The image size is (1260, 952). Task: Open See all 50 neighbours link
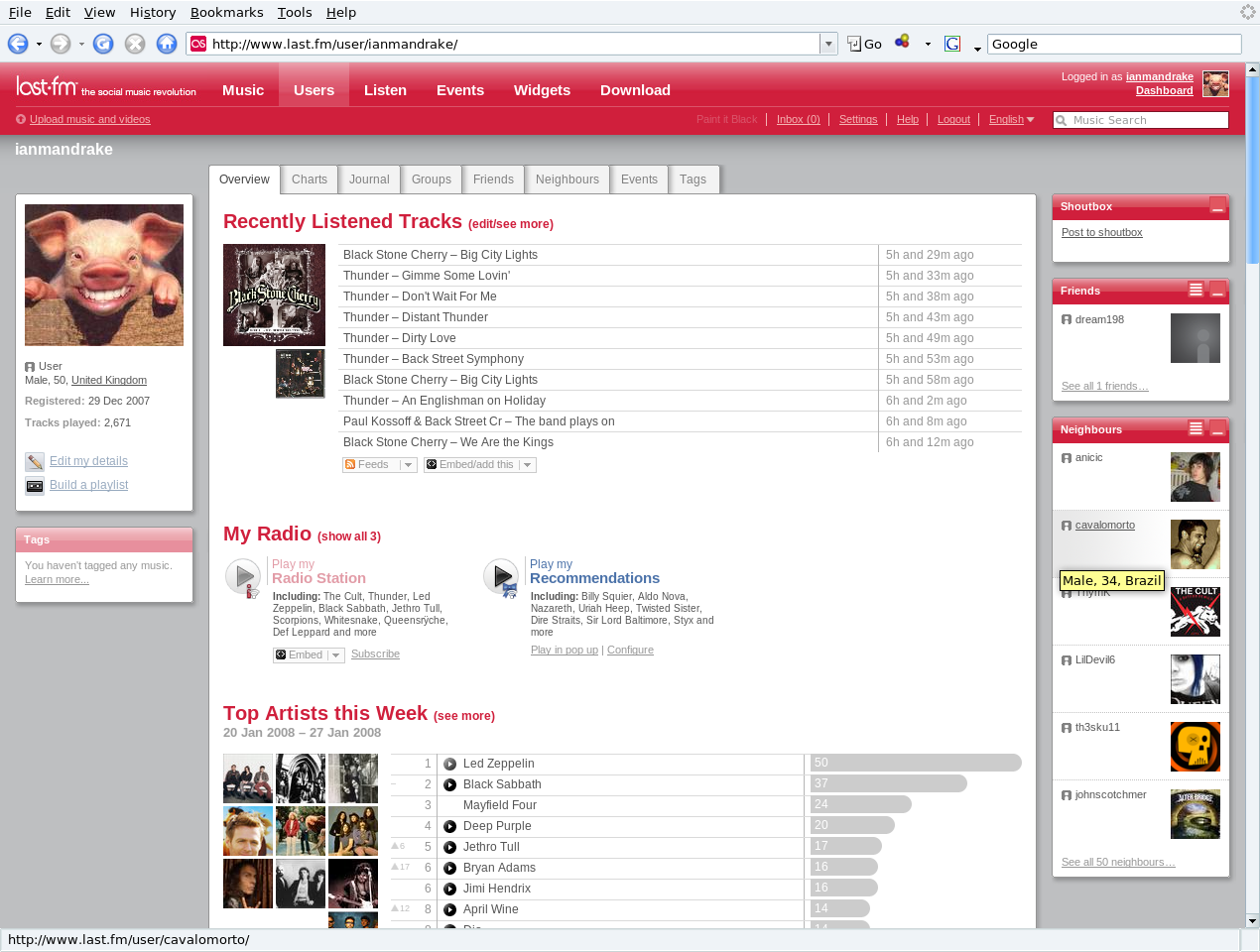click(x=1118, y=863)
